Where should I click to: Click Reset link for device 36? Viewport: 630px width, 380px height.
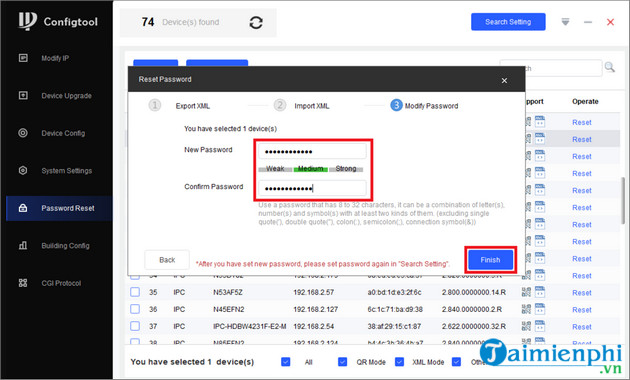[581, 310]
